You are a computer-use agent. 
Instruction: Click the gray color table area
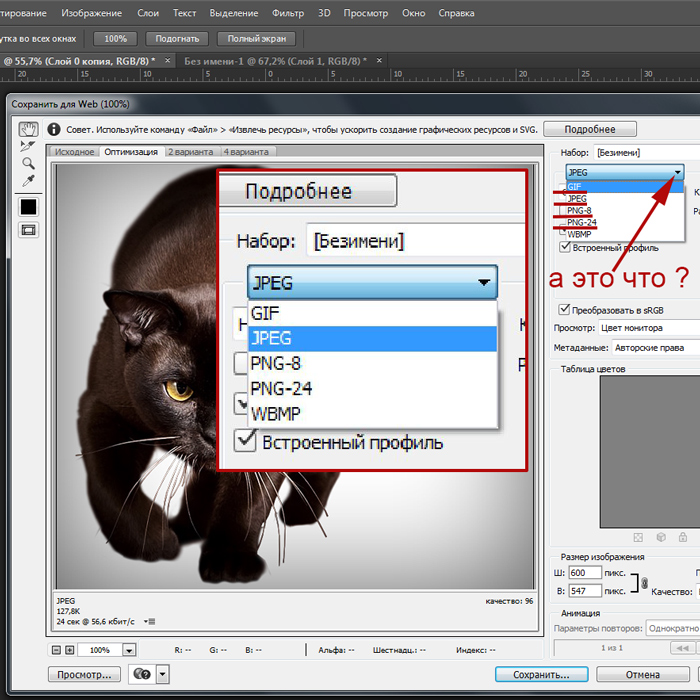(650, 451)
